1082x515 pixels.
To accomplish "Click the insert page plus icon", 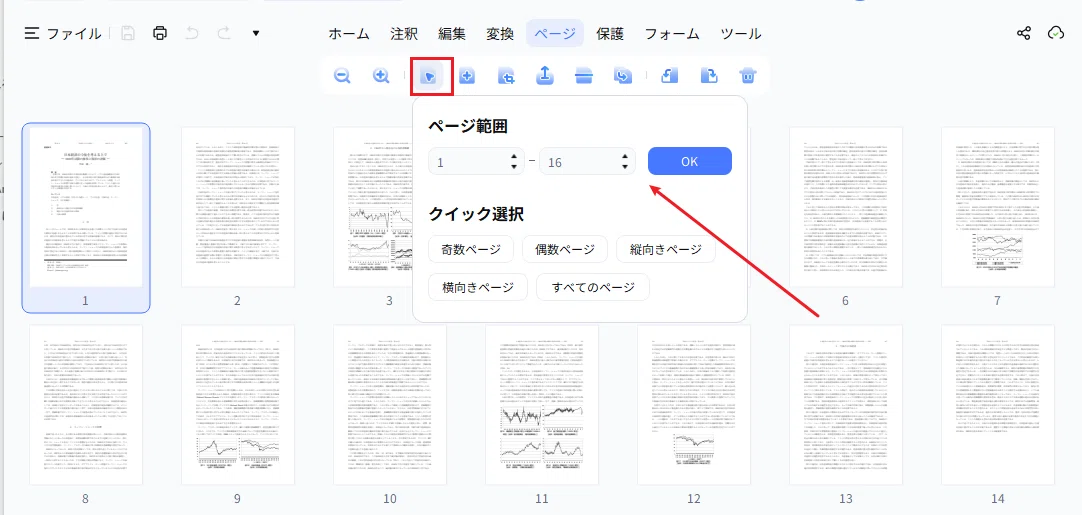I will coord(467,76).
